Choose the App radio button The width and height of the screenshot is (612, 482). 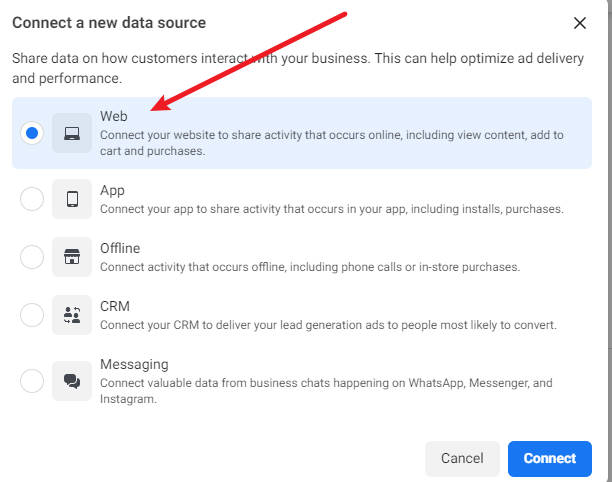point(32,199)
